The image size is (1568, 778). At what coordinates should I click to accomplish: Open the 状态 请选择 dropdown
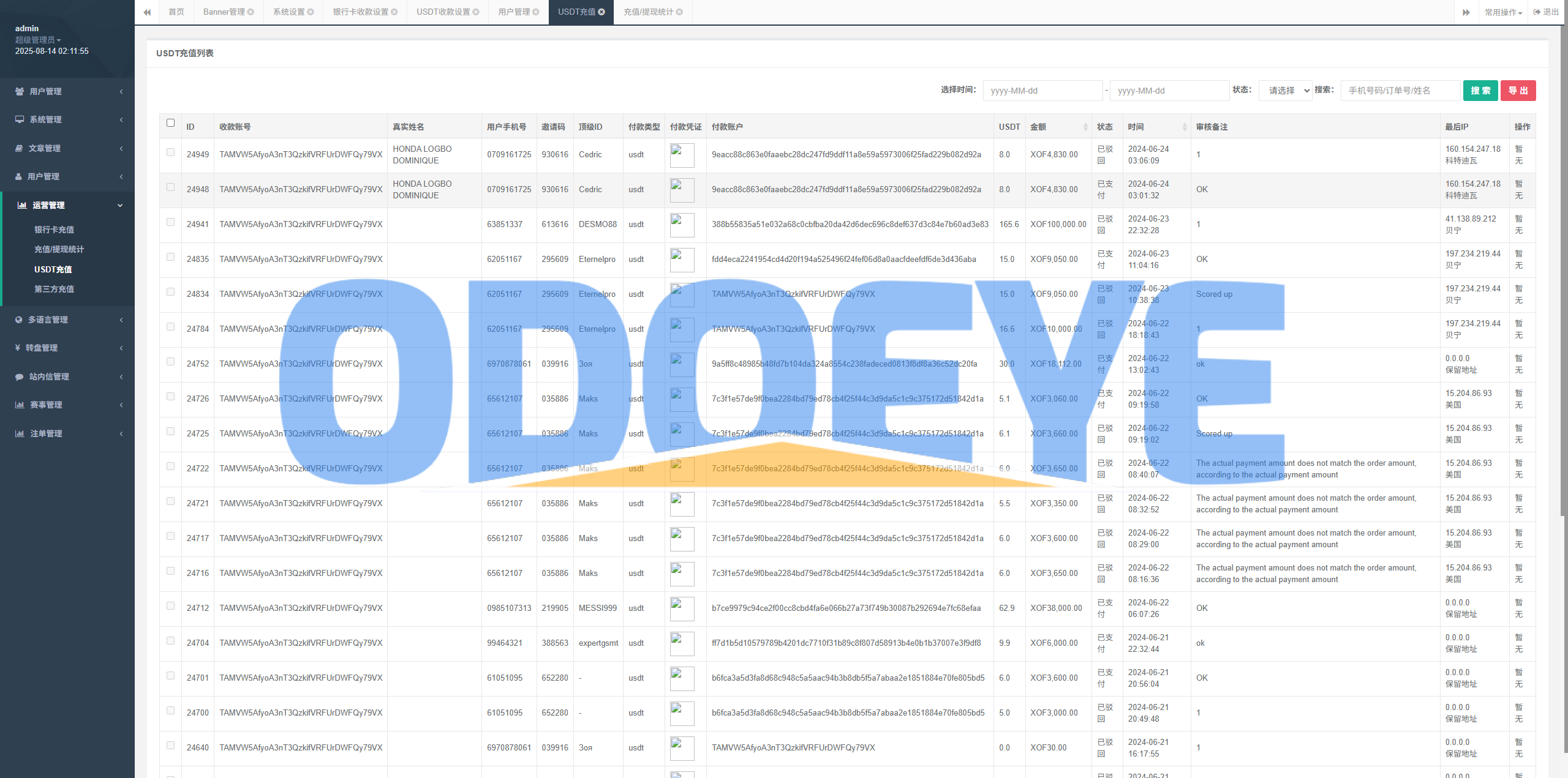pos(1285,91)
